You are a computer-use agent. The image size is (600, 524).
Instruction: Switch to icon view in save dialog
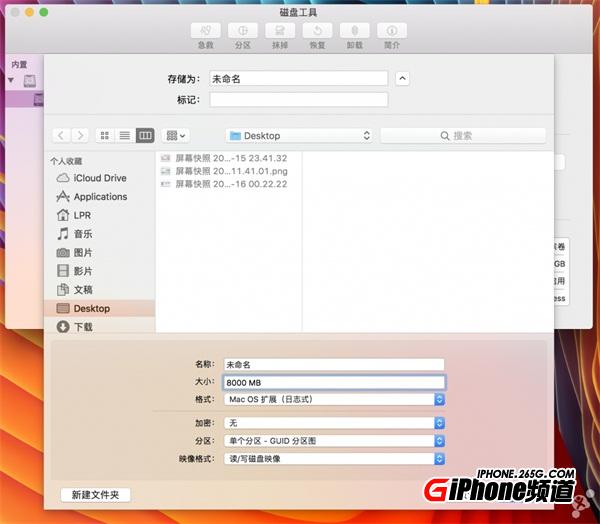coord(105,135)
